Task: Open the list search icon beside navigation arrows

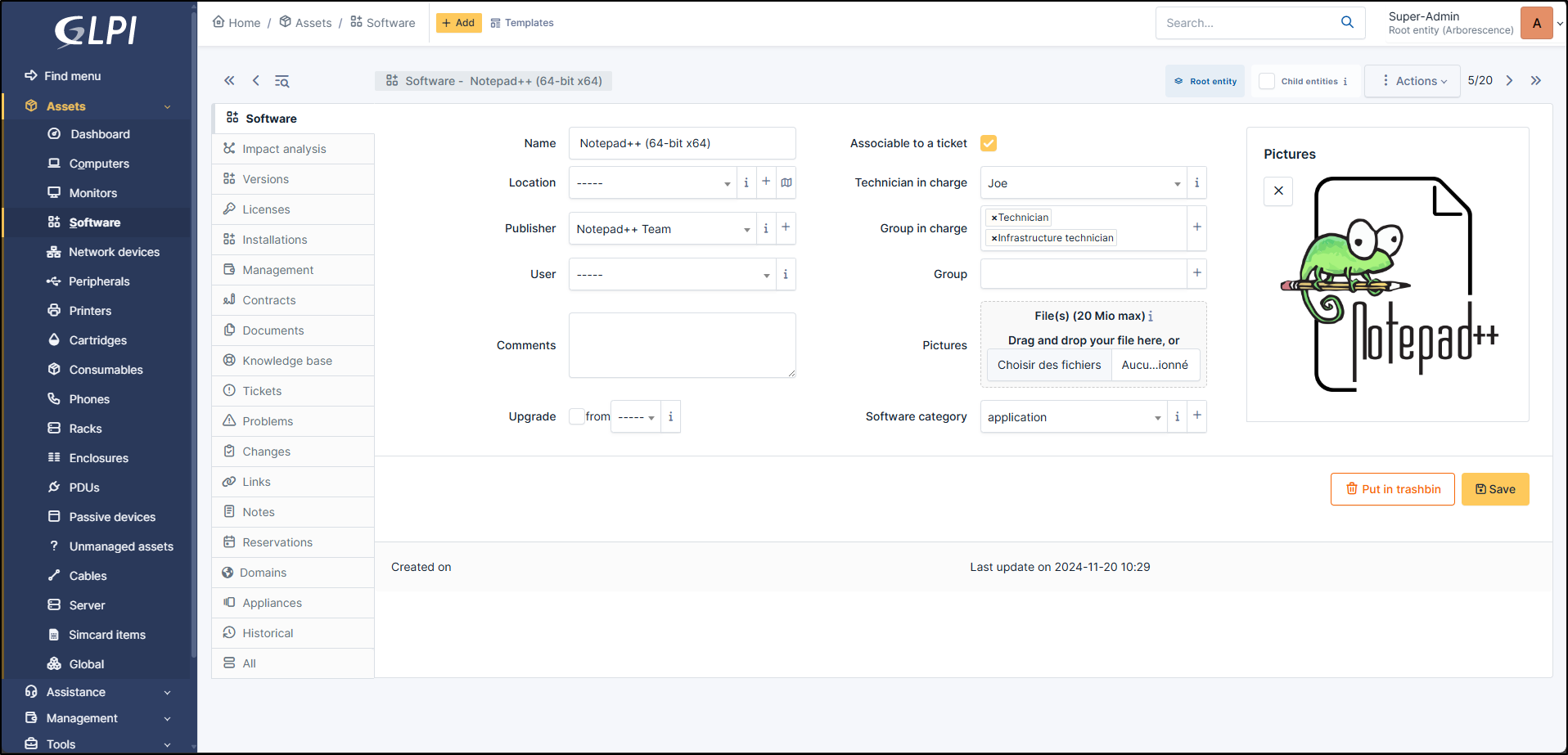Action: point(282,81)
